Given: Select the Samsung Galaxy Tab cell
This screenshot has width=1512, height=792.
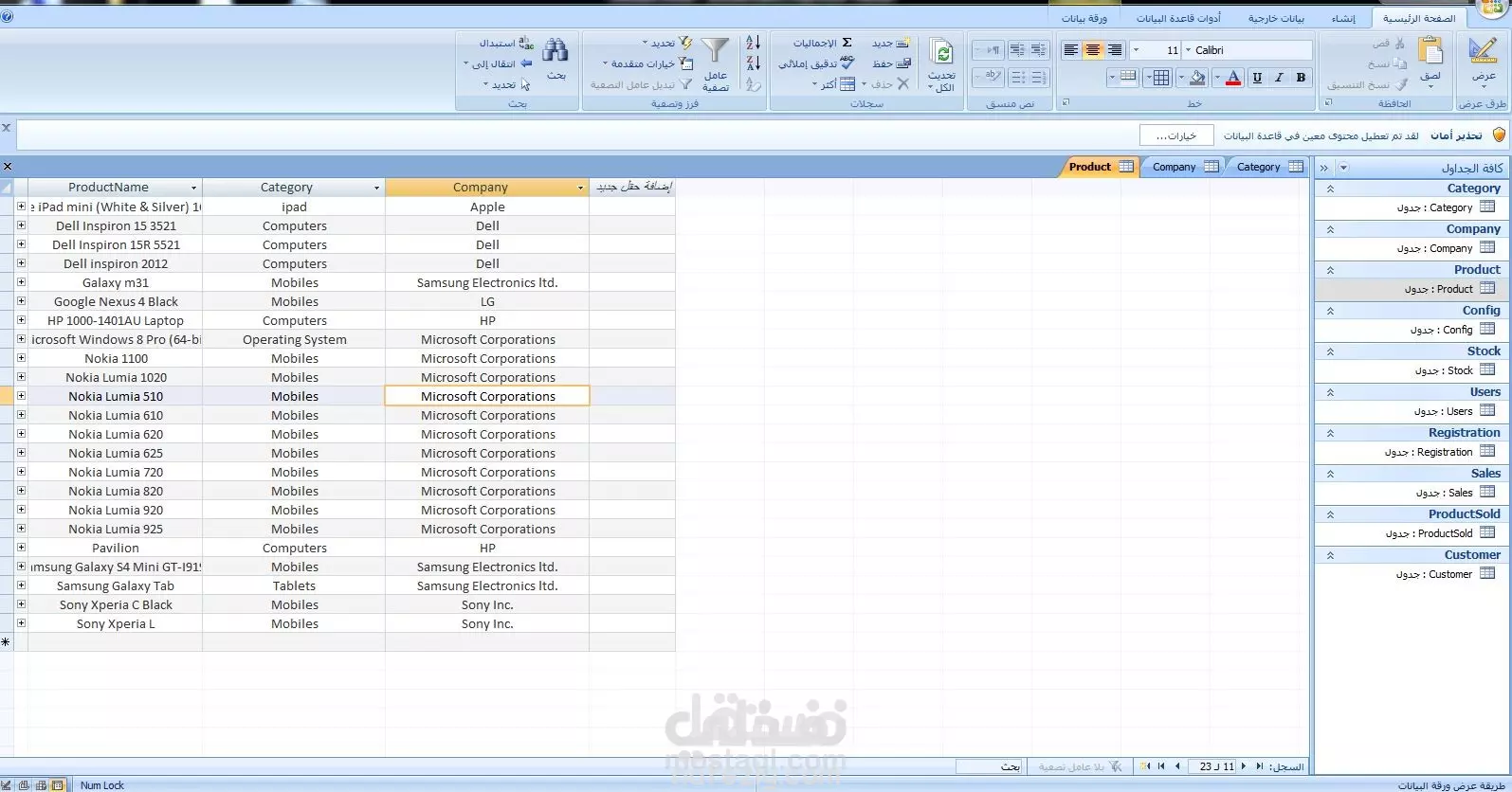Looking at the screenshot, I should 116,585.
